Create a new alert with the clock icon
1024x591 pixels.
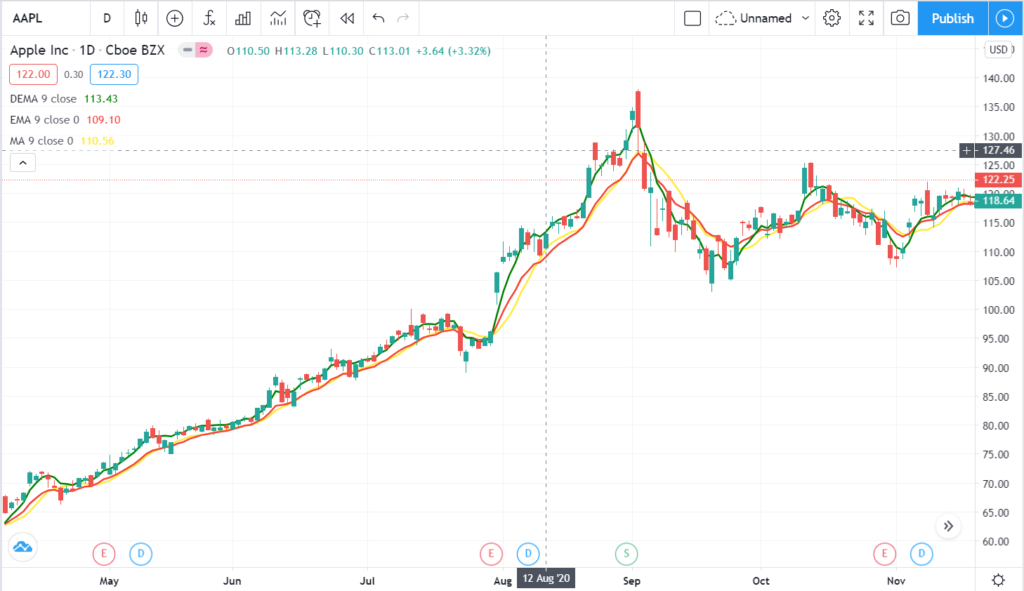[311, 18]
